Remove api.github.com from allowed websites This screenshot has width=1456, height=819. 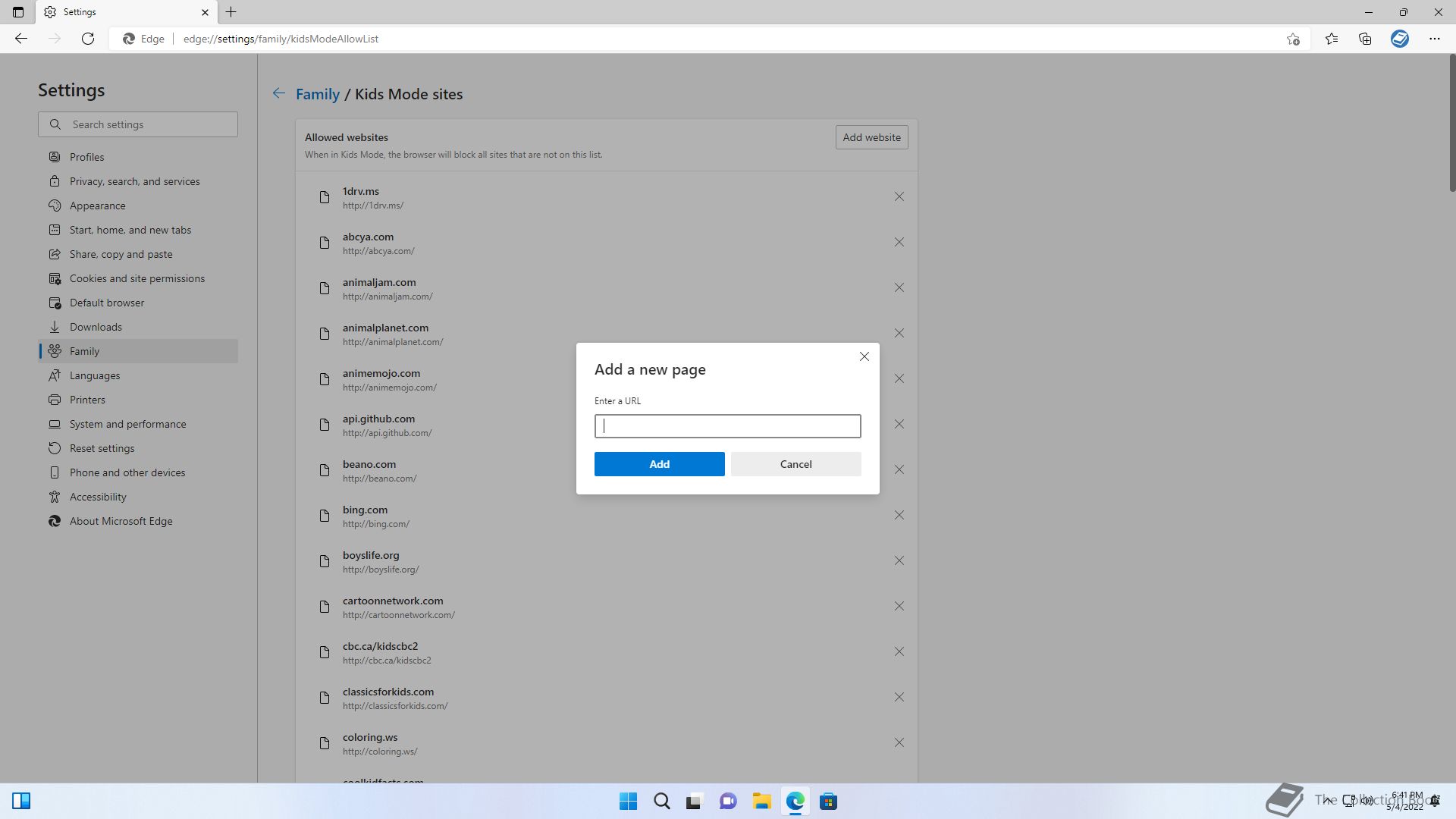coord(899,424)
